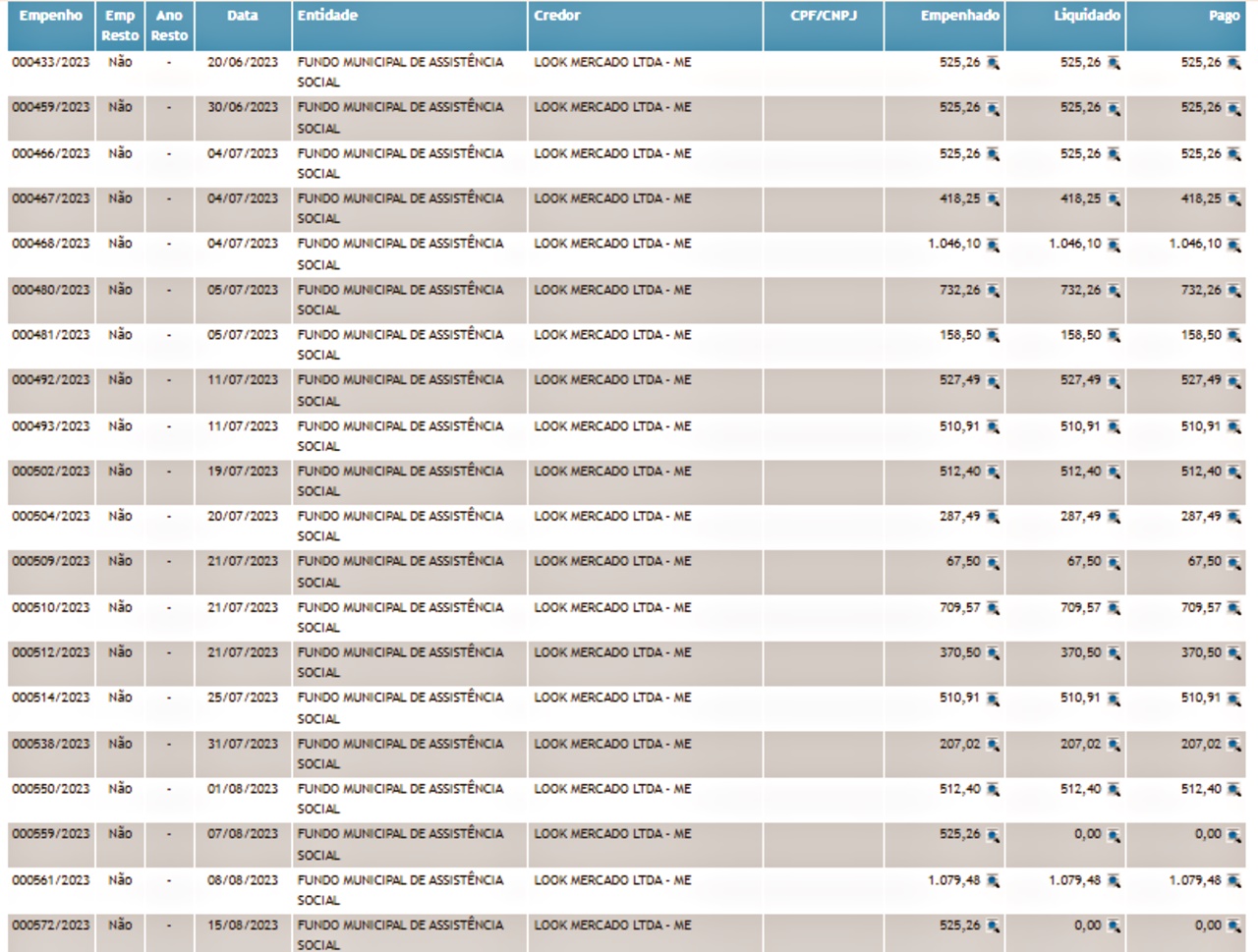This screenshot has width=1258, height=952.
Task: Open Empenhado detail icon for row 000433/2023
Action: click(993, 63)
